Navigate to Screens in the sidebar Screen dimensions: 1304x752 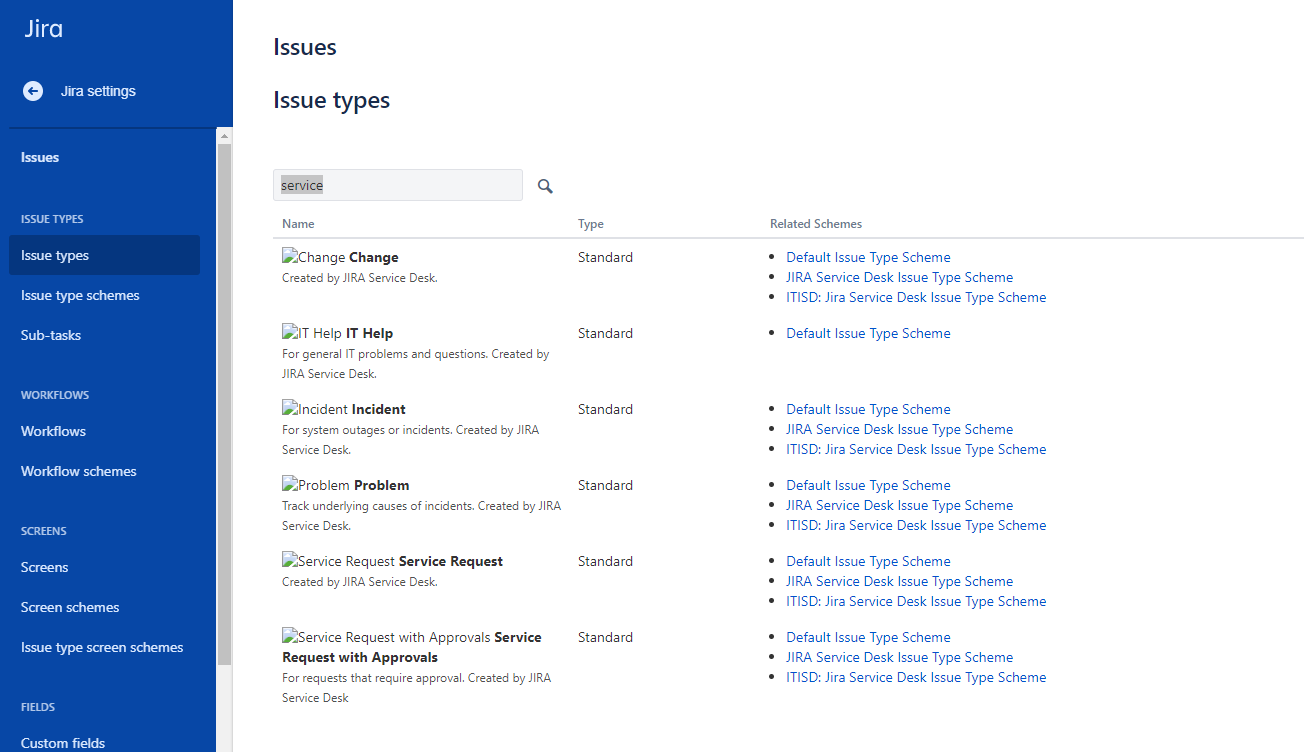(x=45, y=567)
